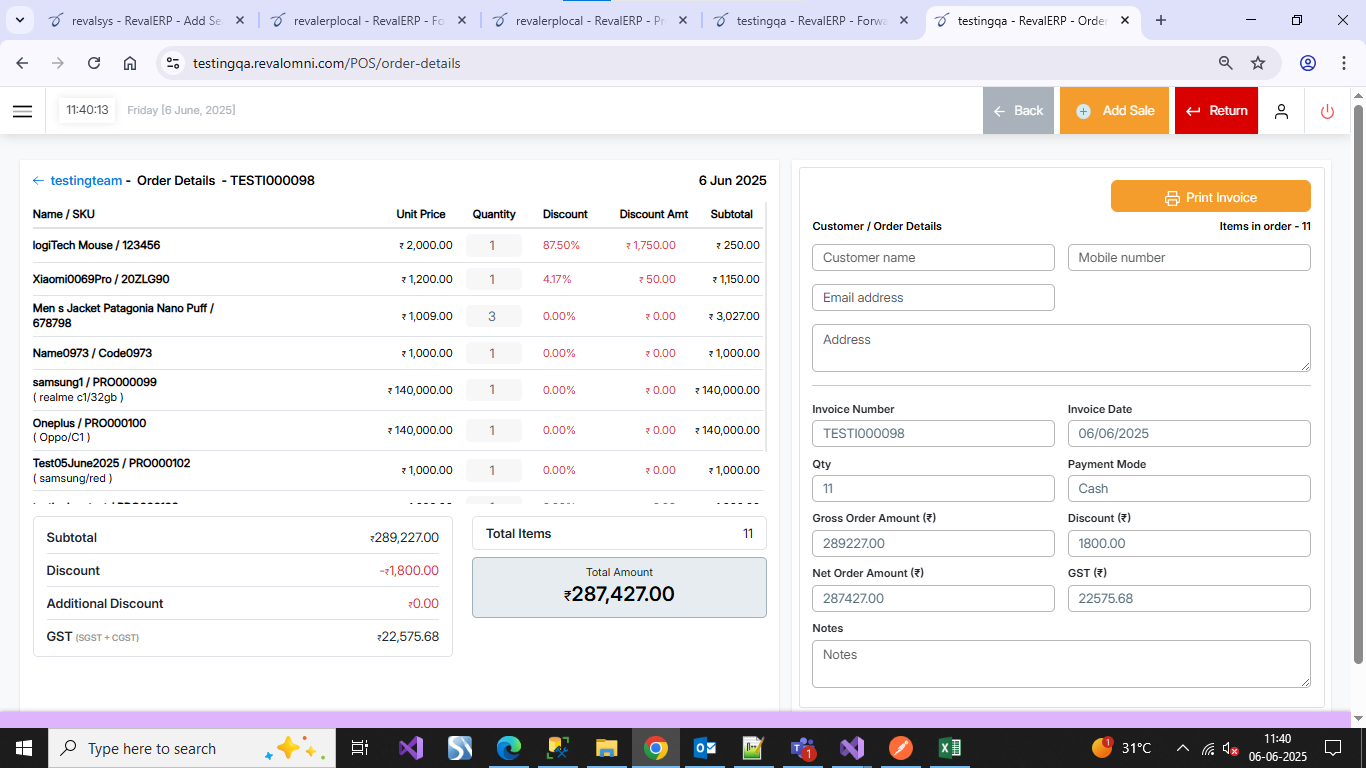Switch to testingqa Forward tab

coord(812,20)
